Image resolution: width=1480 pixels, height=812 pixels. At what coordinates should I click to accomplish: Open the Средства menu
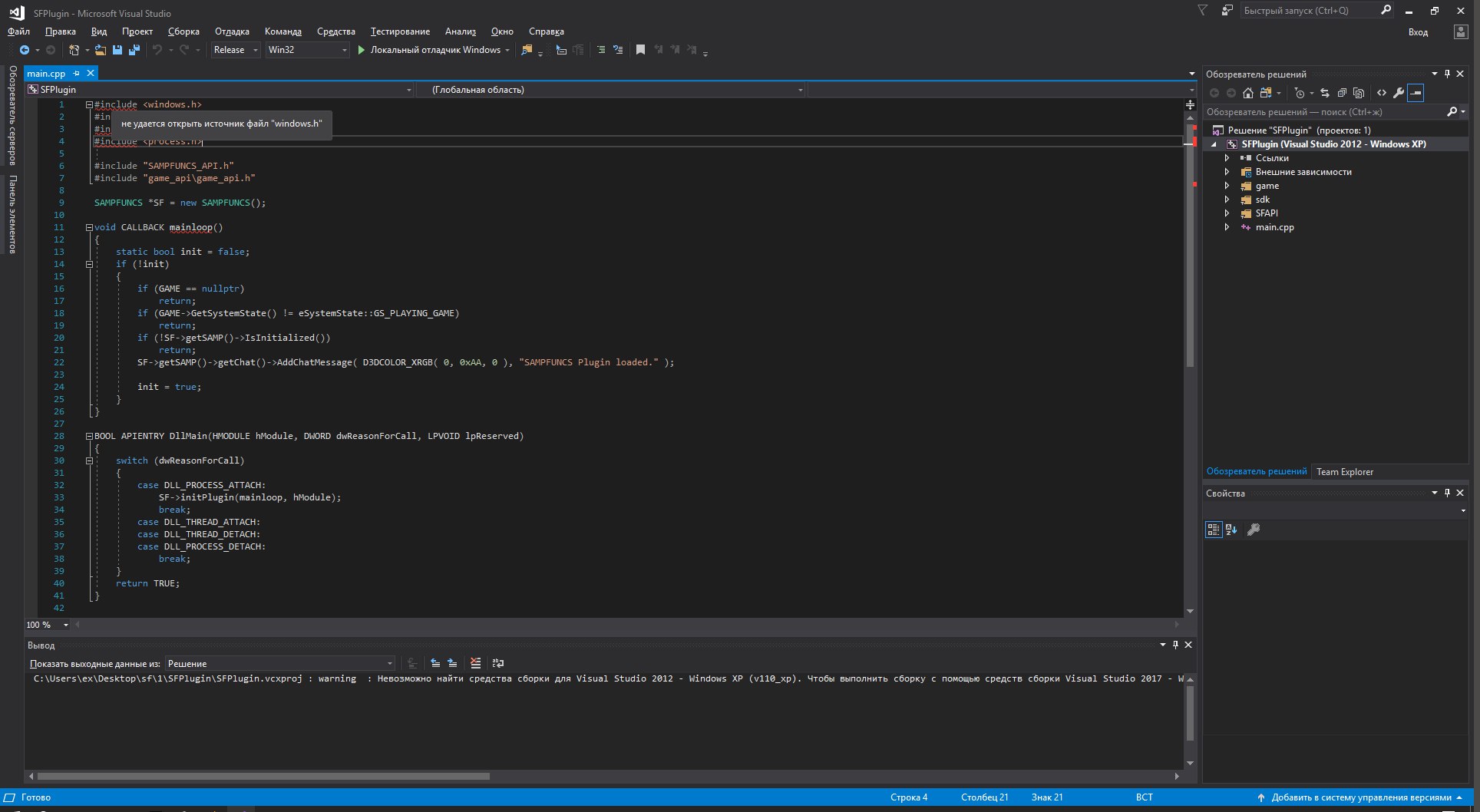click(336, 31)
